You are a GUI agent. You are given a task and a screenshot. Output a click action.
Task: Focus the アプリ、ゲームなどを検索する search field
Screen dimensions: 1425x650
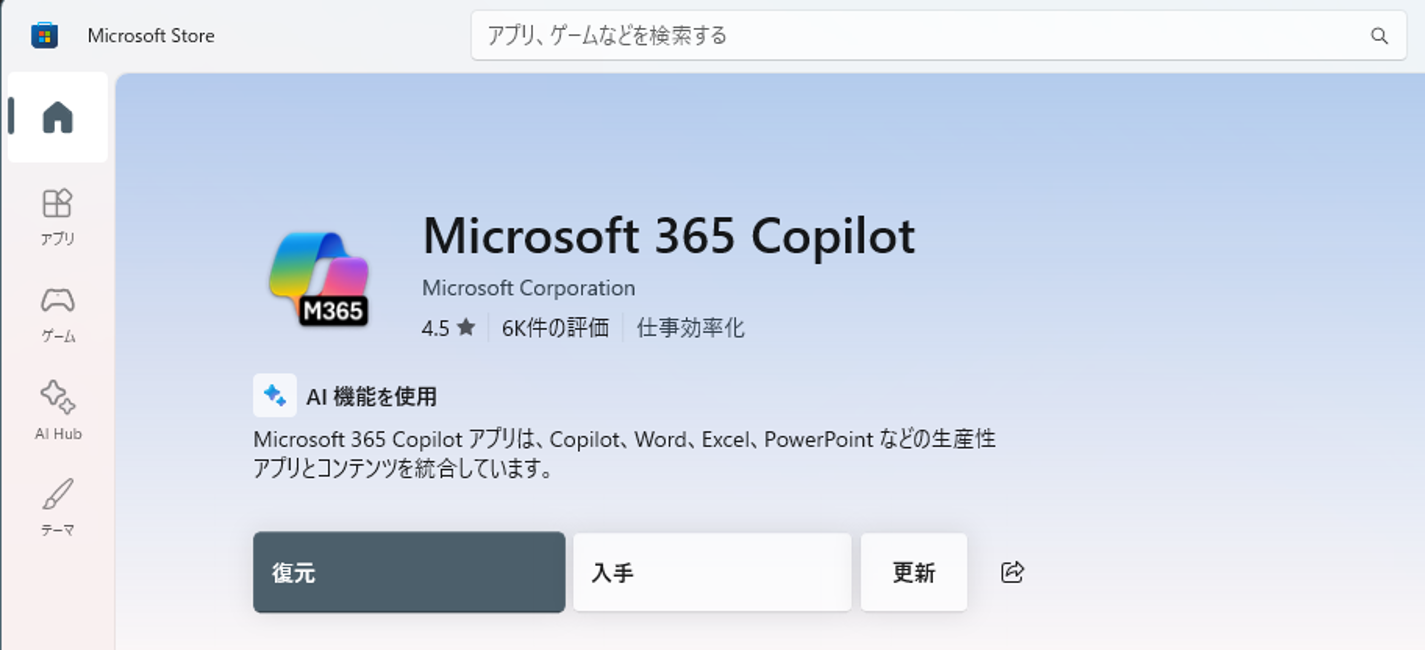[x=938, y=36]
